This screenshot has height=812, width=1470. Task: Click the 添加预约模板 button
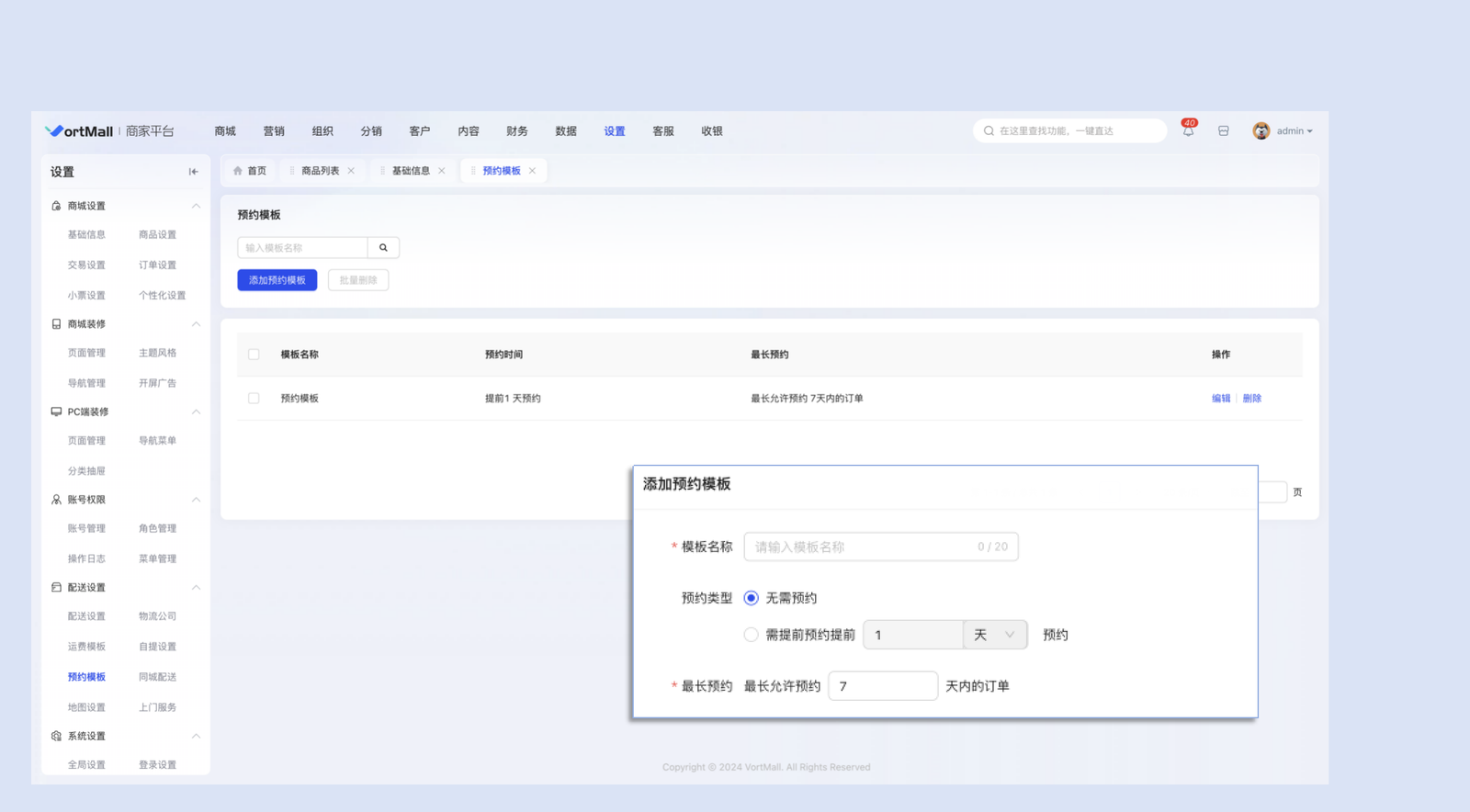tap(277, 280)
